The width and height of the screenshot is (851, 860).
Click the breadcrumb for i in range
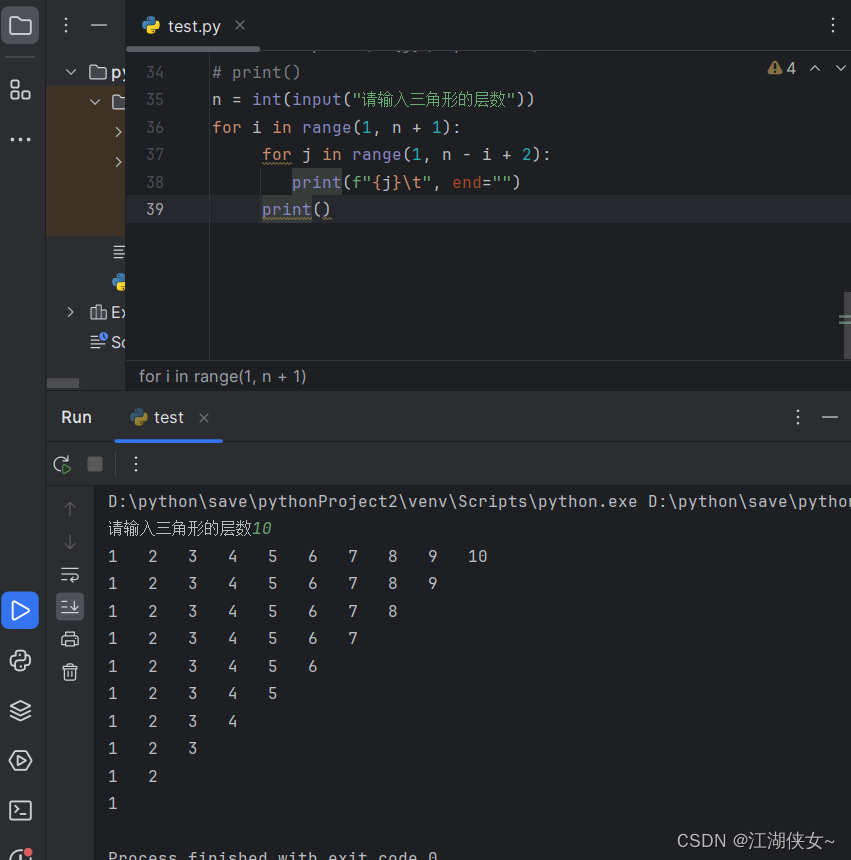pyautogui.click(x=222, y=376)
